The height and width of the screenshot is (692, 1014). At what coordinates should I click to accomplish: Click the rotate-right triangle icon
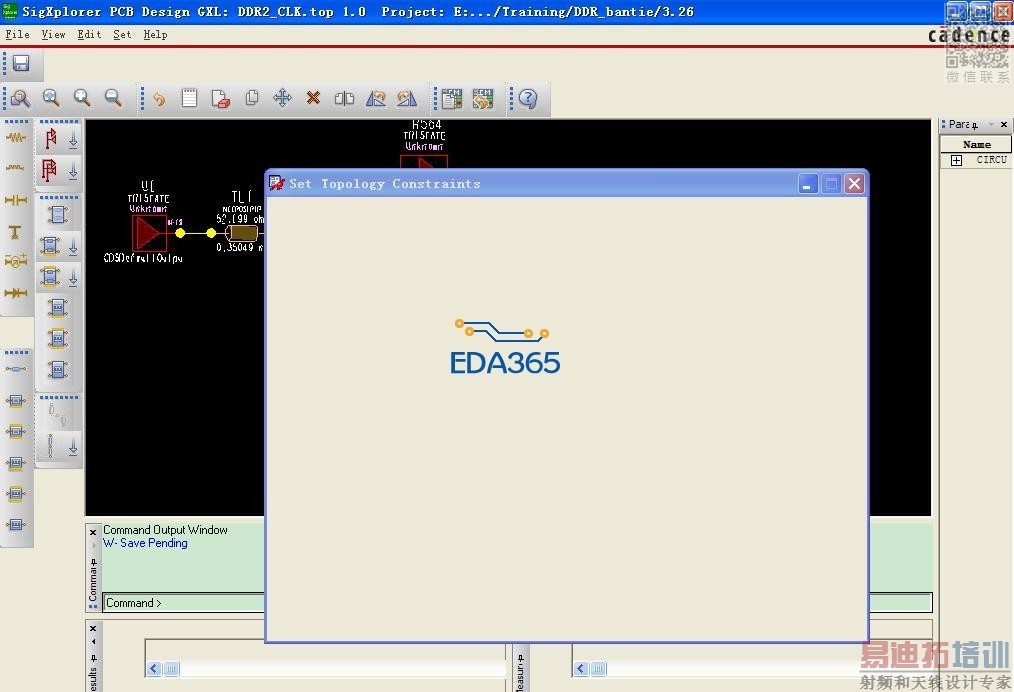[x=407, y=98]
